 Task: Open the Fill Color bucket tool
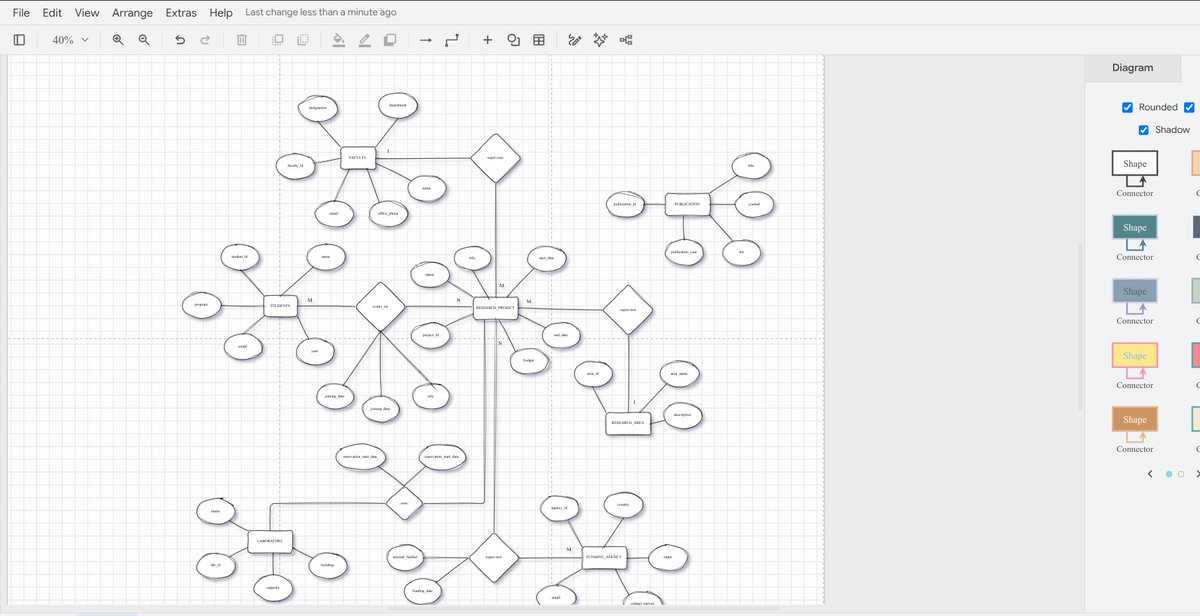coord(338,40)
